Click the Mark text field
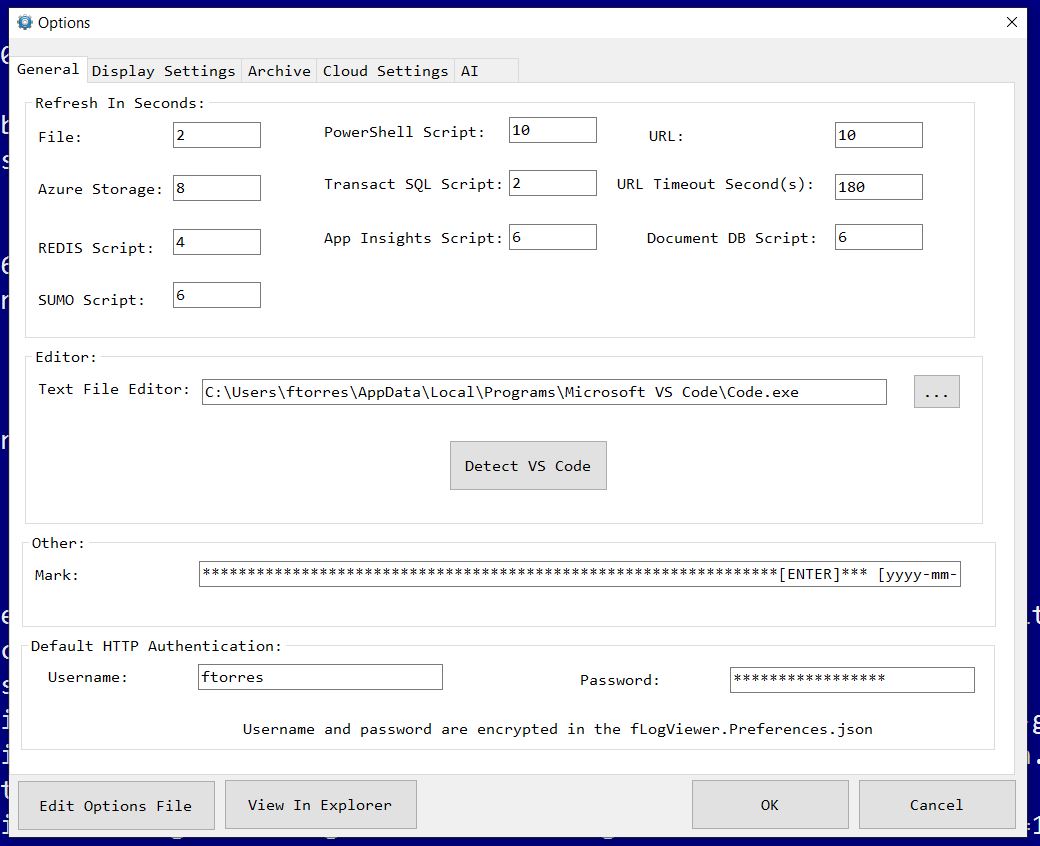The height and width of the screenshot is (846, 1040). pyautogui.click(x=580, y=574)
